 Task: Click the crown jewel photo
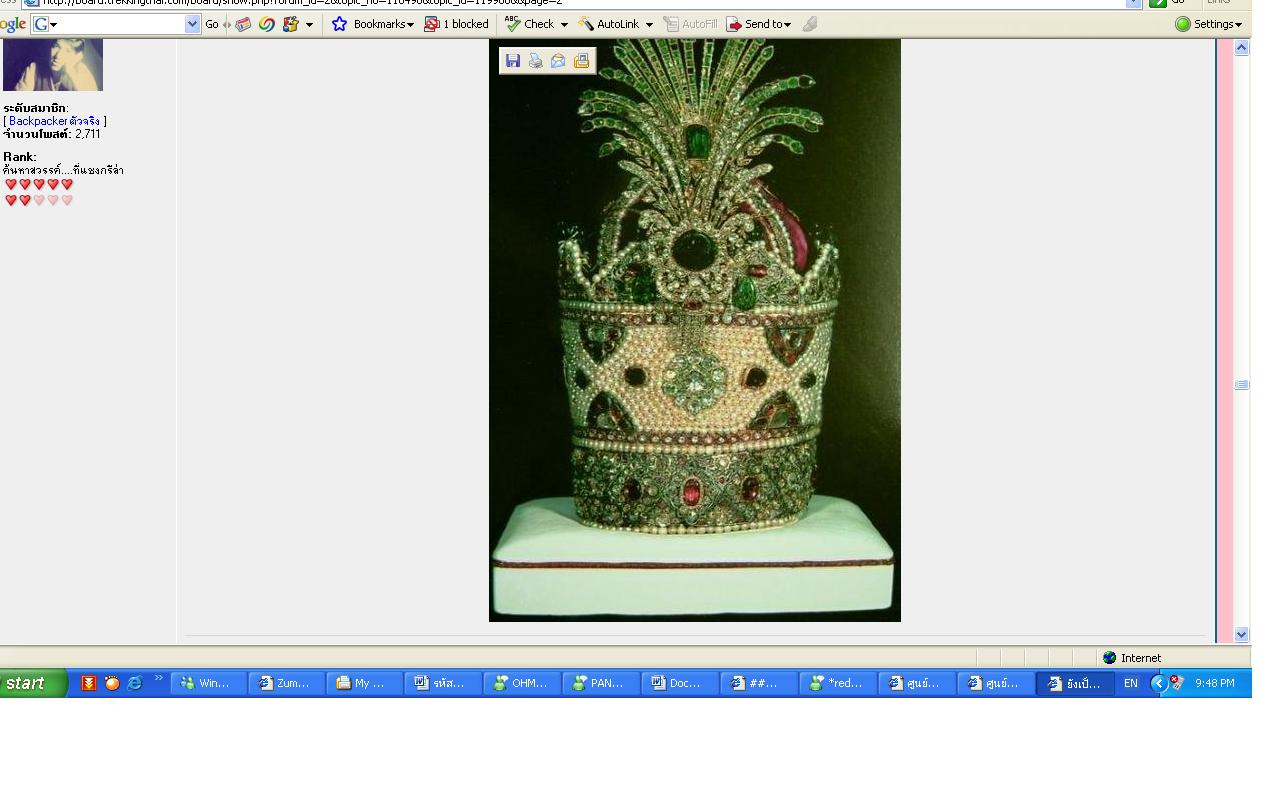click(x=695, y=330)
